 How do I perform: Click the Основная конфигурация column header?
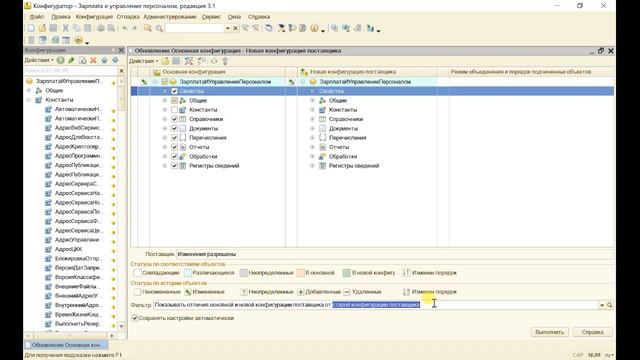(218, 72)
